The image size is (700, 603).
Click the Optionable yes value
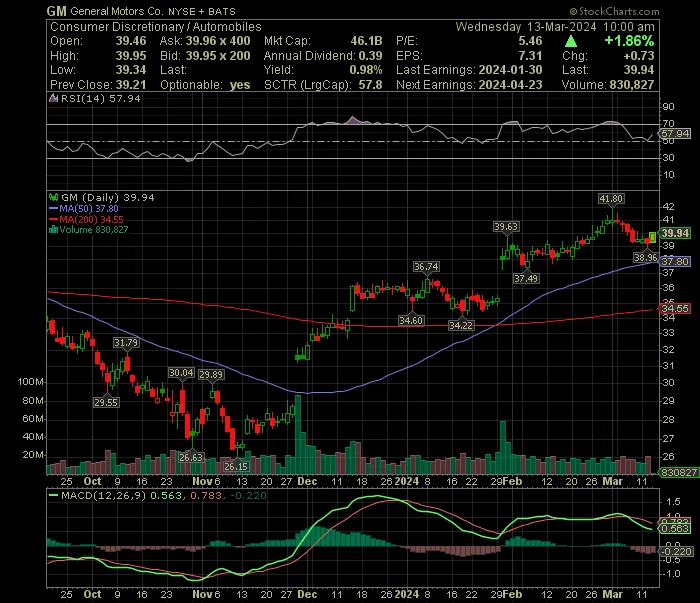pos(240,85)
